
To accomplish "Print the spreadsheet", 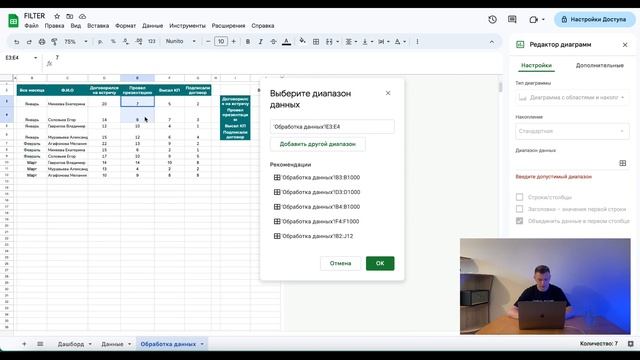I will [42, 42].
